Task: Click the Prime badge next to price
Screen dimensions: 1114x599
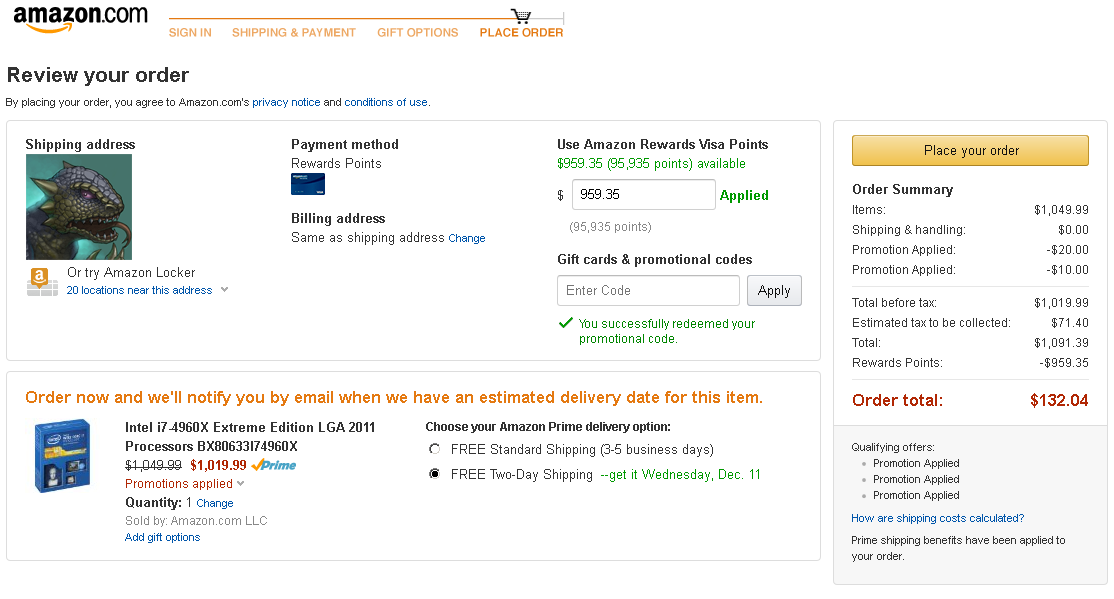Action: [x=274, y=465]
